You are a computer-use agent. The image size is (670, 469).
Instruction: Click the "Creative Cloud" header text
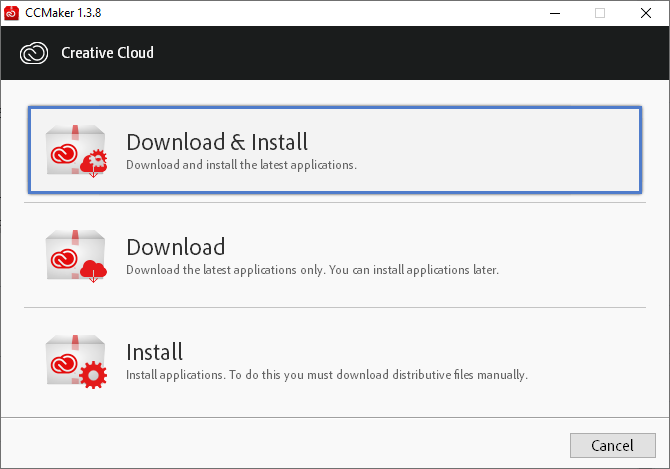point(107,53)
